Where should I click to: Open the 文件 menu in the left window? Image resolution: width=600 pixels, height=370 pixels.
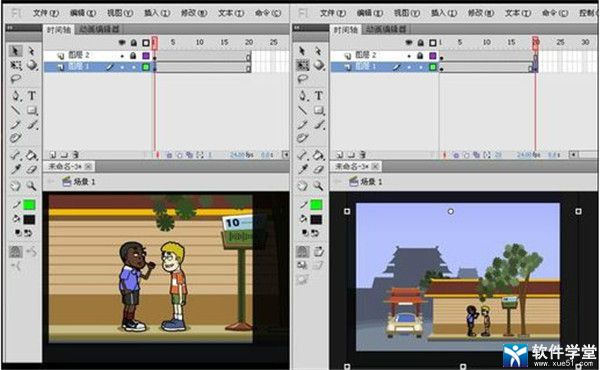pos(46,13)
